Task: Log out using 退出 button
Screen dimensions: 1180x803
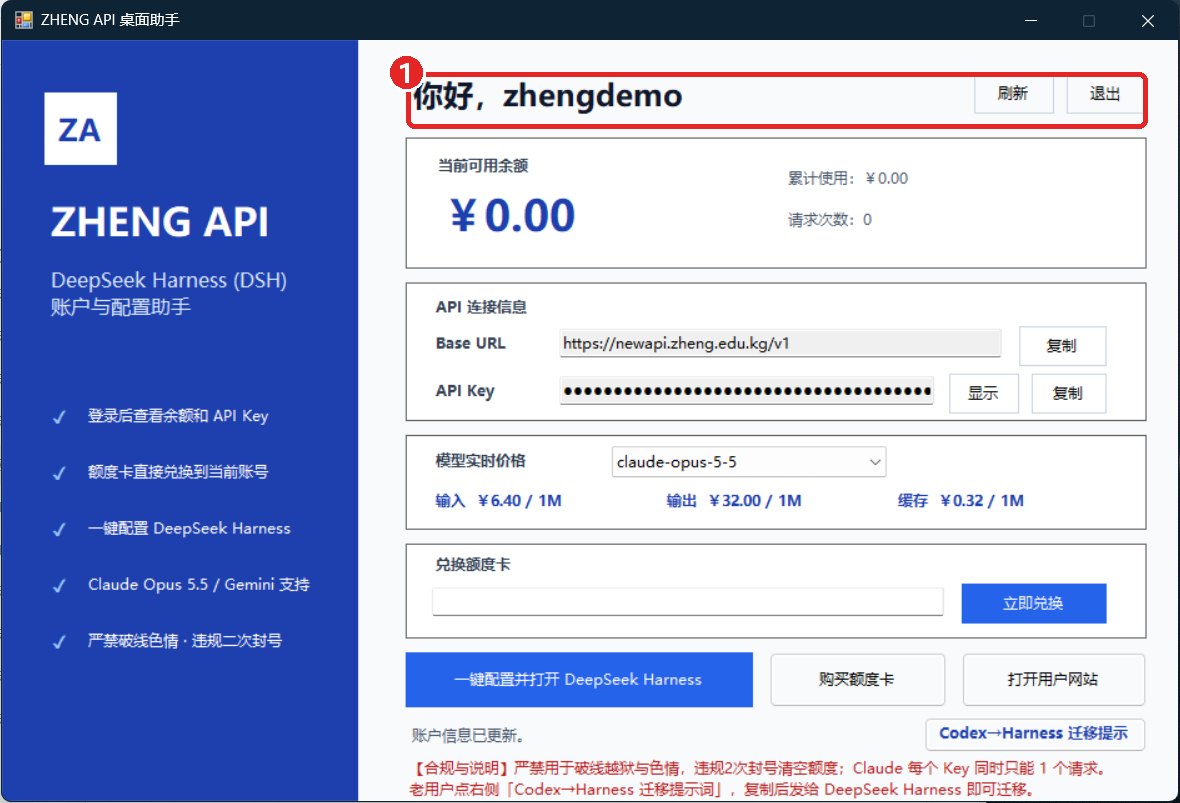Action: click(x=1104, y=94)
